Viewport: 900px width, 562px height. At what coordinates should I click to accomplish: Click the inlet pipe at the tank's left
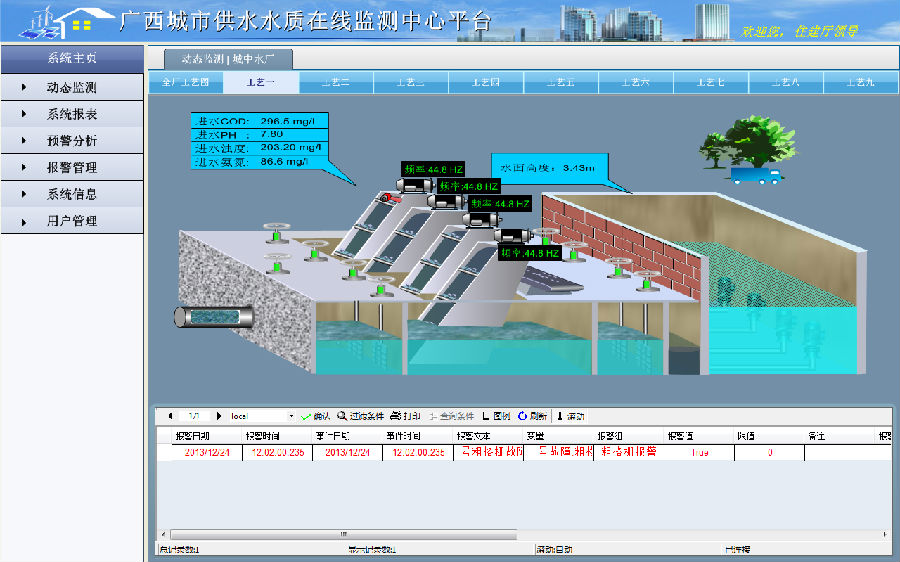point(214,316)
